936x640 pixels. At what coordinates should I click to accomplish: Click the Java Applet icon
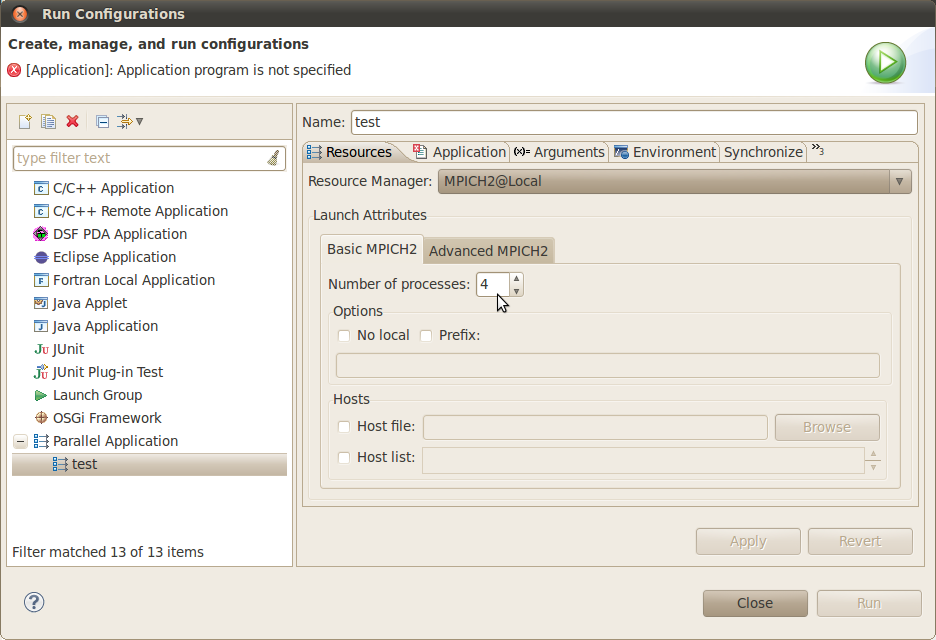41,303
